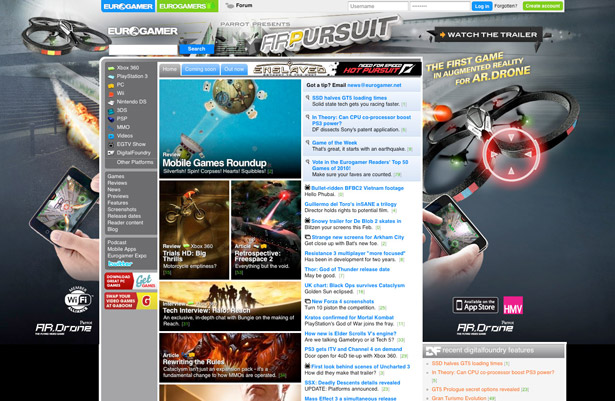Open SSD halves GT5 loading times headline
Screen dimensions: 615x401
349,98
